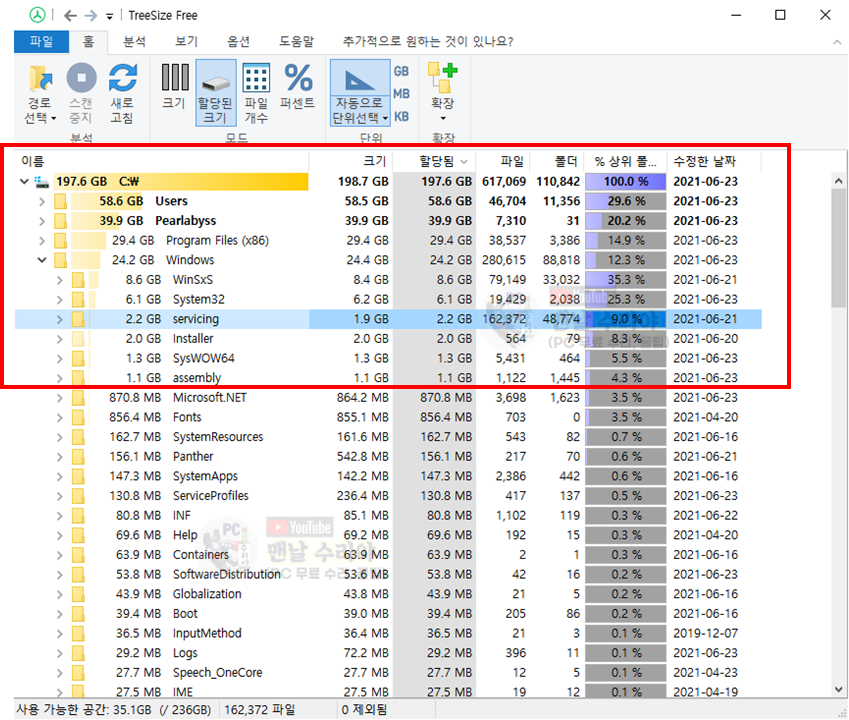Click the Windows folder icon

coord(61,260)
